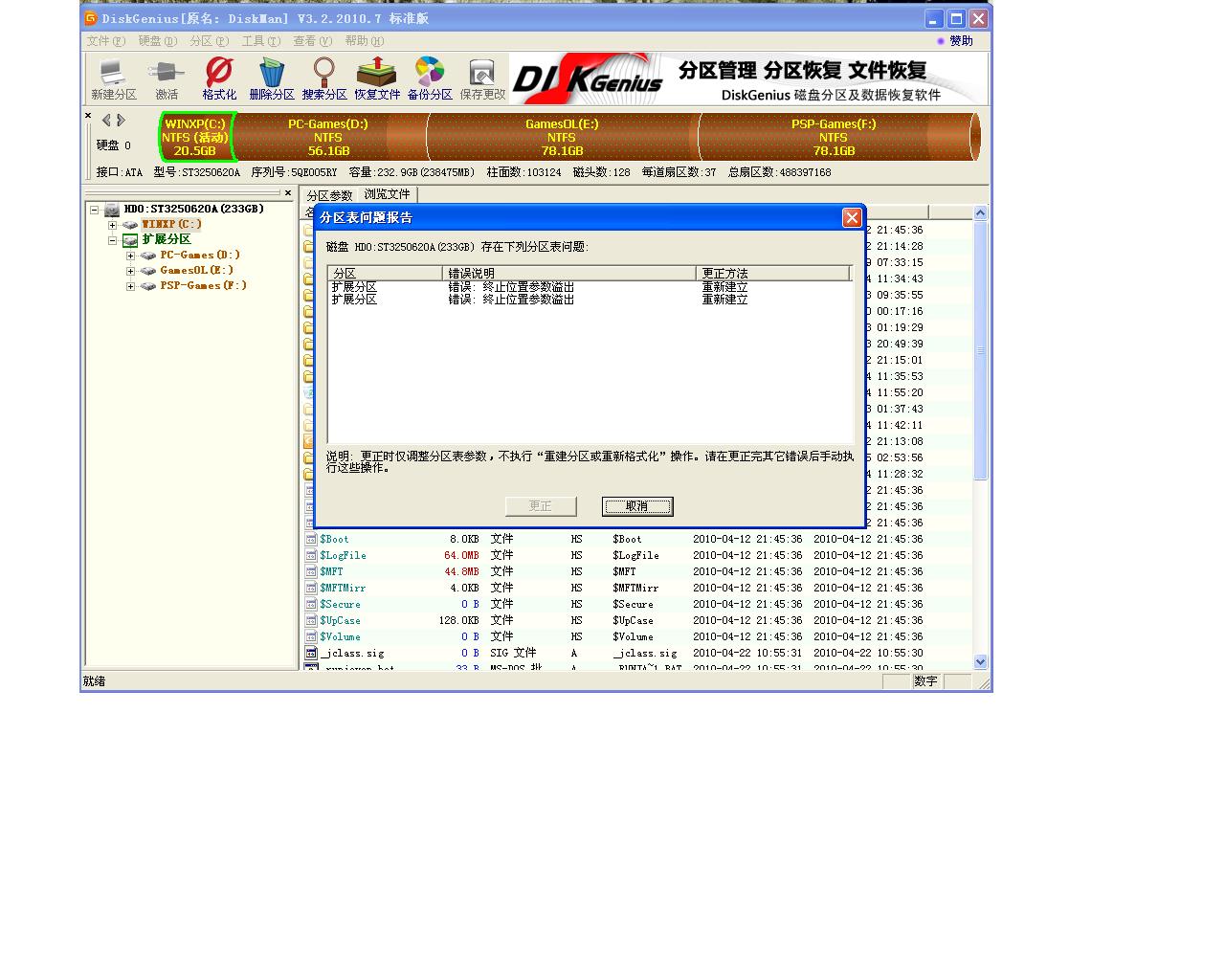
Task: Select the $MFTMirr file row
Action: pyautogui.click(x=636, y=588)
